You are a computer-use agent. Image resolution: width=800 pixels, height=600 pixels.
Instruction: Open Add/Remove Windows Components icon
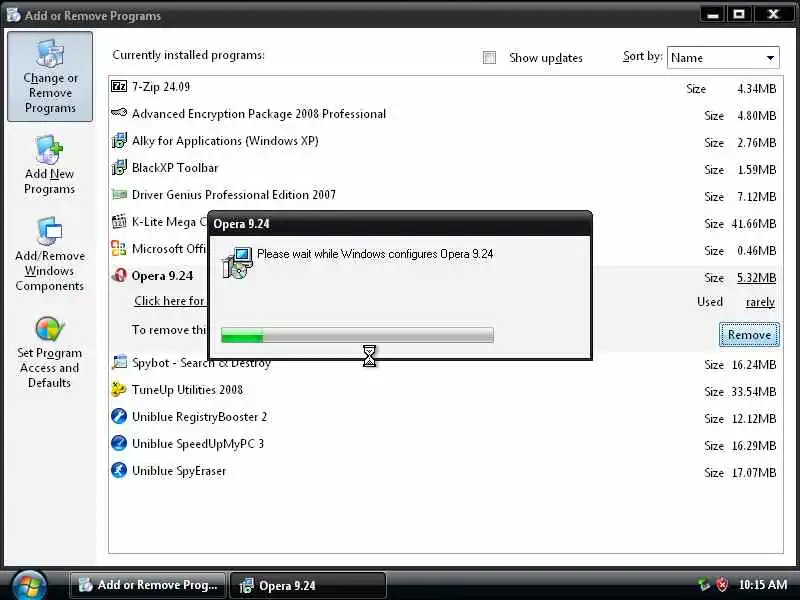tap(49, 232)
